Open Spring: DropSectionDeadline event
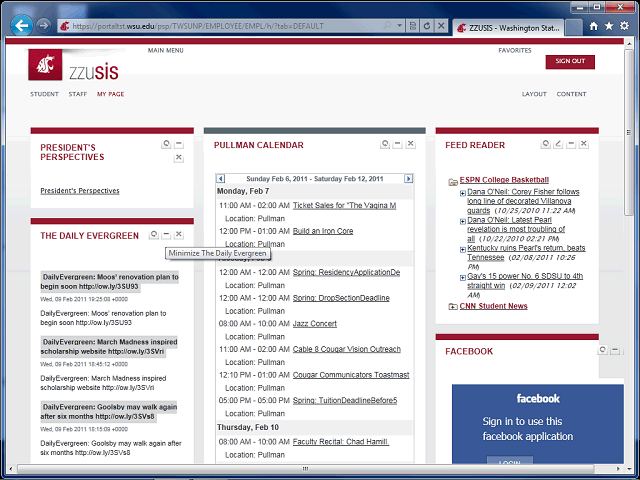640x480 pixels. point(341,298)
